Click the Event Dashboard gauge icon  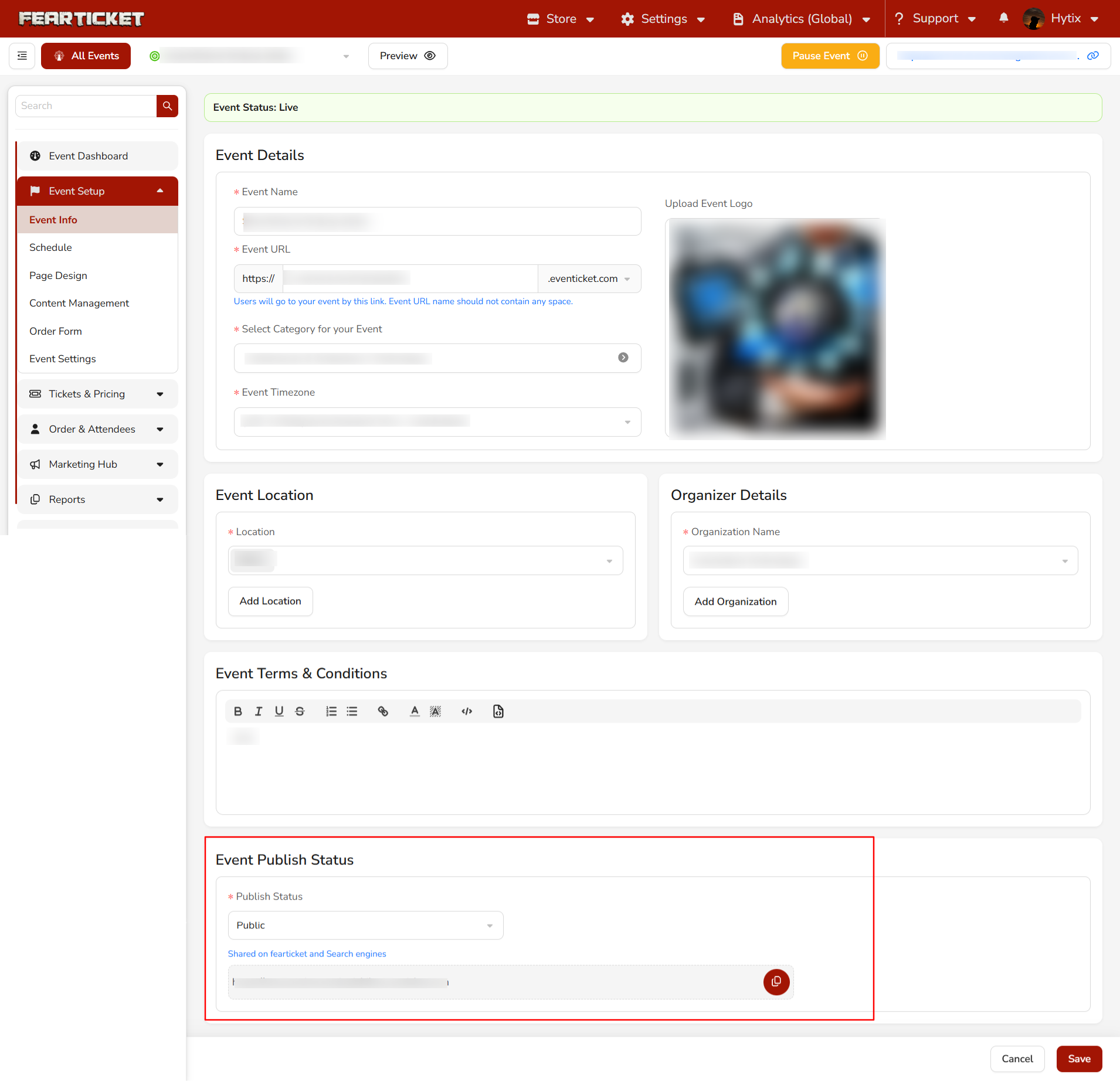(x=35, y=156)
